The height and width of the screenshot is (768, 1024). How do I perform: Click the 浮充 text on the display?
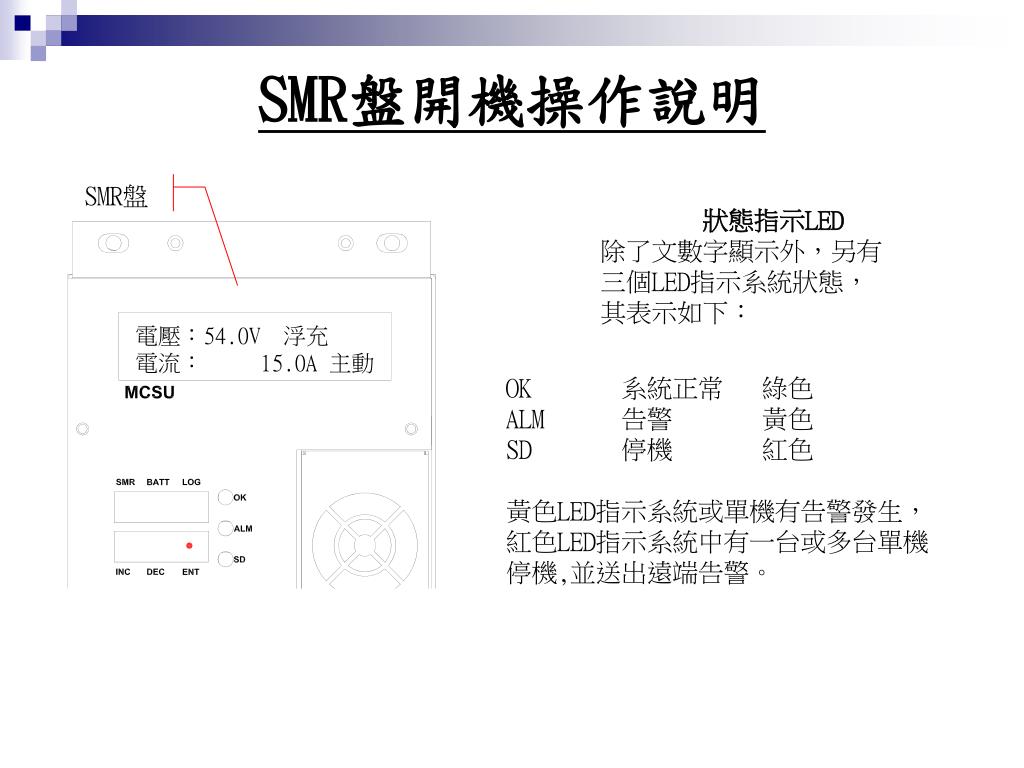306,336
